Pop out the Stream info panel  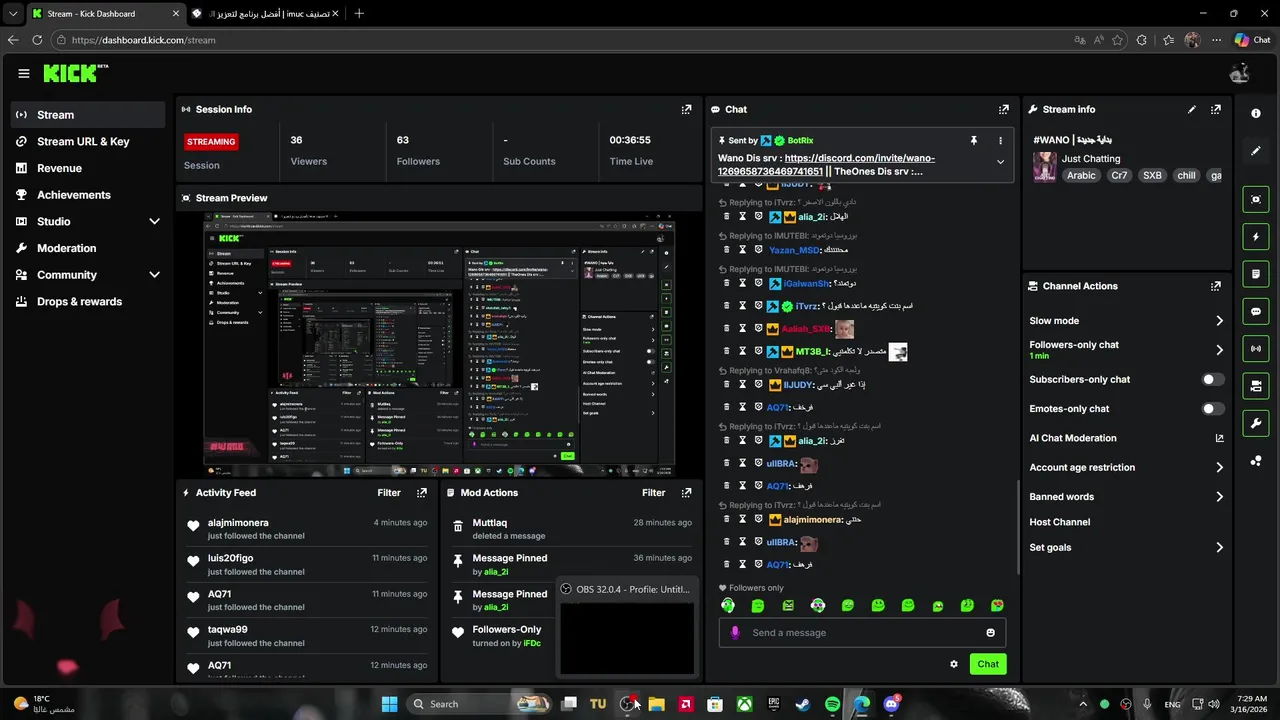point(1216,109)
